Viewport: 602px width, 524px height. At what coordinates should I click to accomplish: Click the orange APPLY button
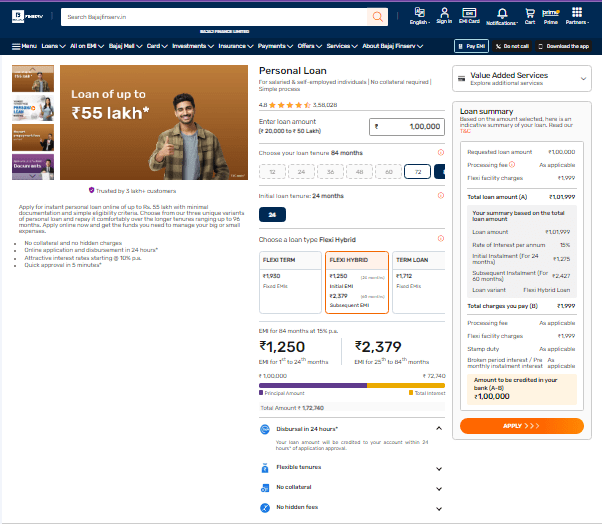click(x=521, y=425)
